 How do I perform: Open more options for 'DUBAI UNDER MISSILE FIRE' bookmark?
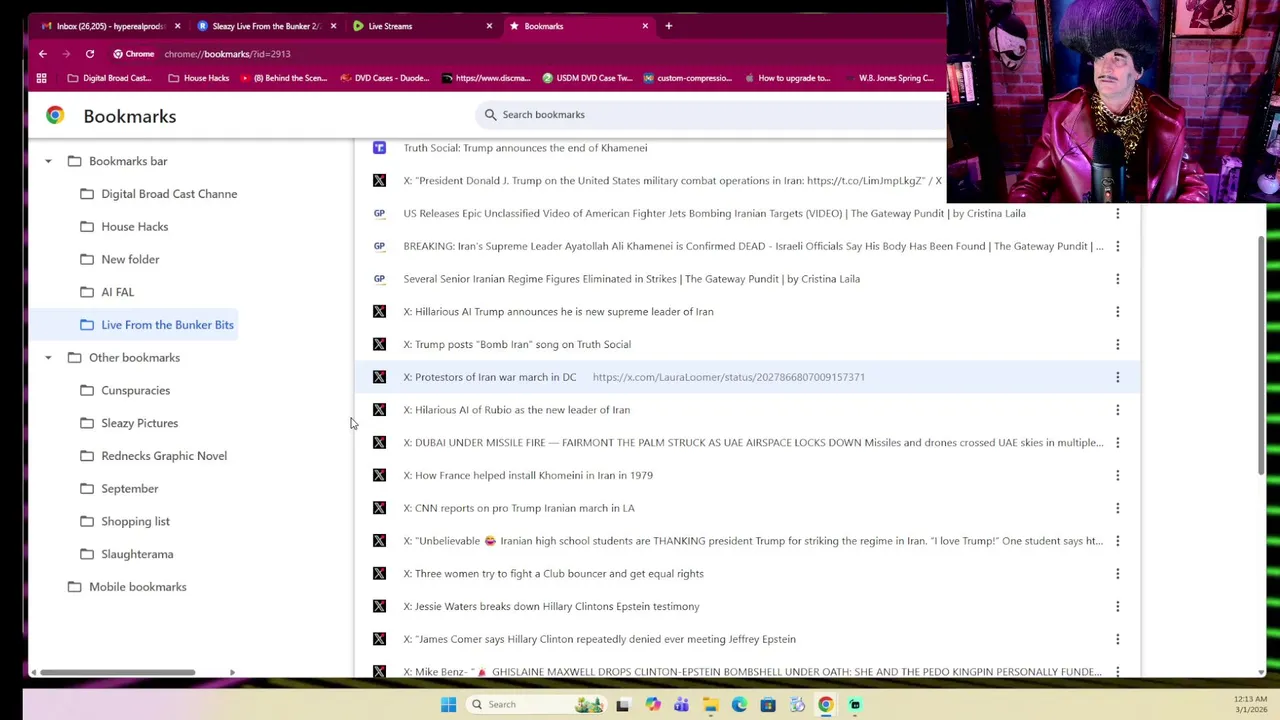(x=1117, y=443)
